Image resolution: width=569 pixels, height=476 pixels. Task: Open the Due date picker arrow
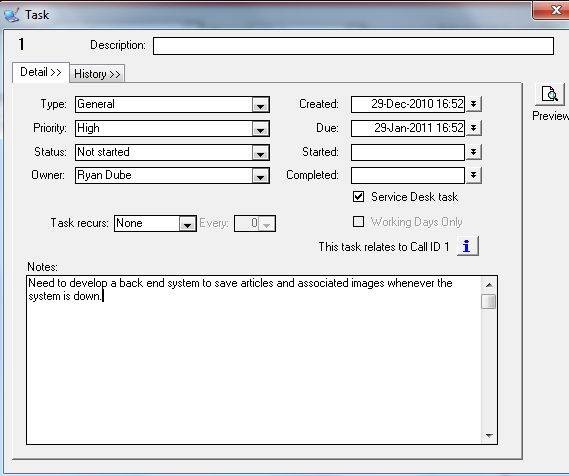(x=473, y=128)
